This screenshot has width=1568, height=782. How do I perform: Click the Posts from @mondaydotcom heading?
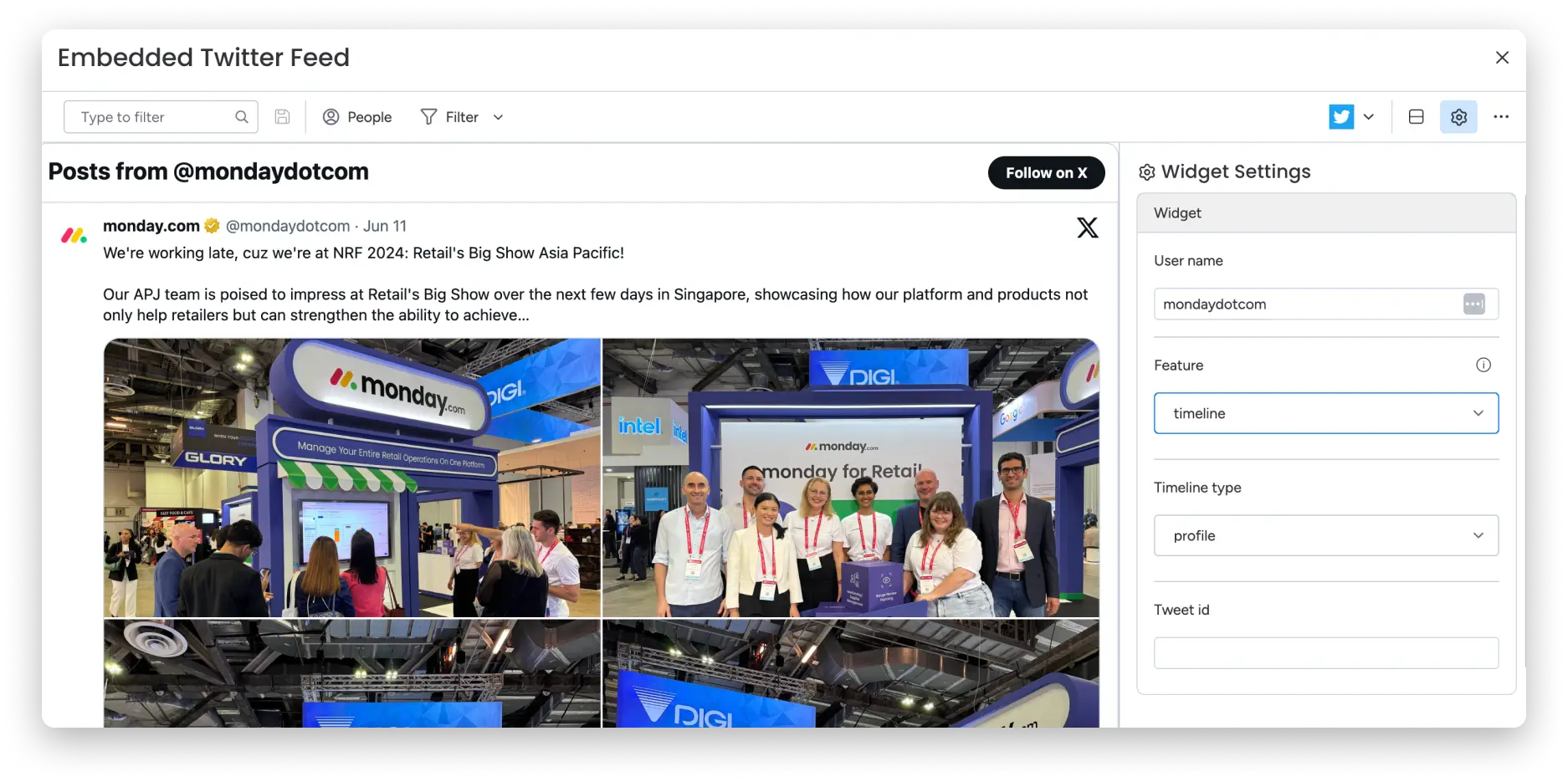pyautogui.click(x=208, y=171)
